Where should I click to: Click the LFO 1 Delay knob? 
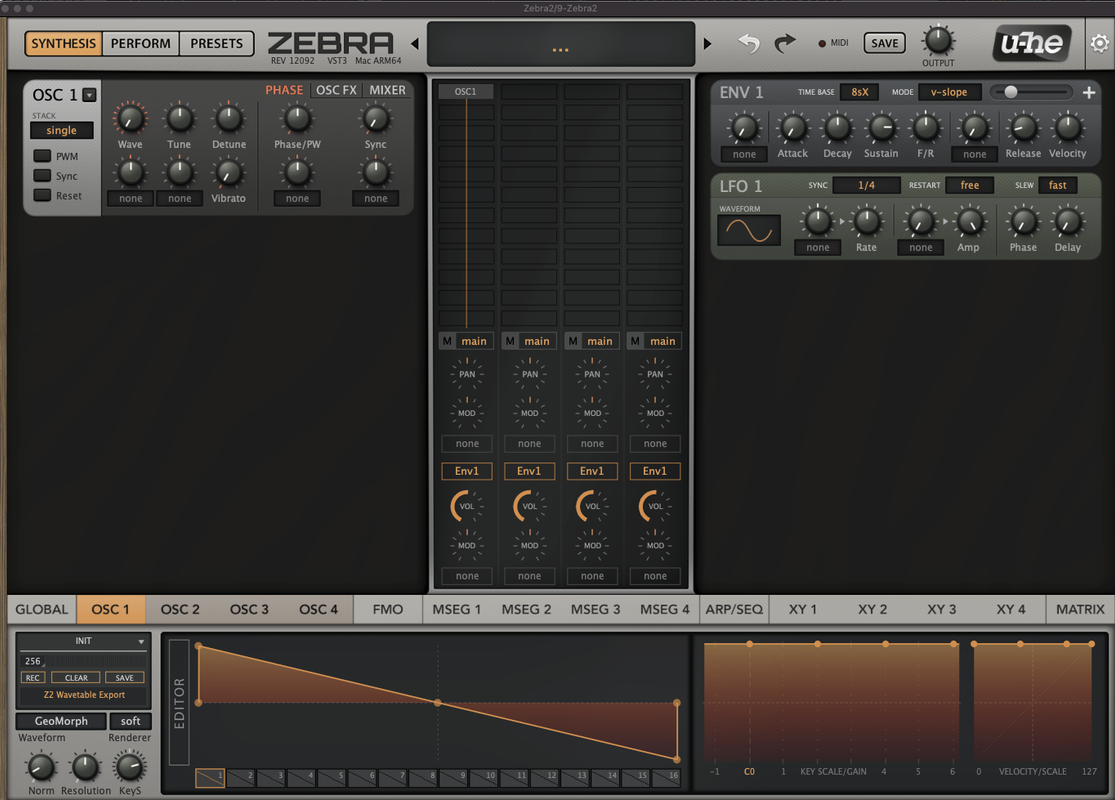tap(1067, 222)
